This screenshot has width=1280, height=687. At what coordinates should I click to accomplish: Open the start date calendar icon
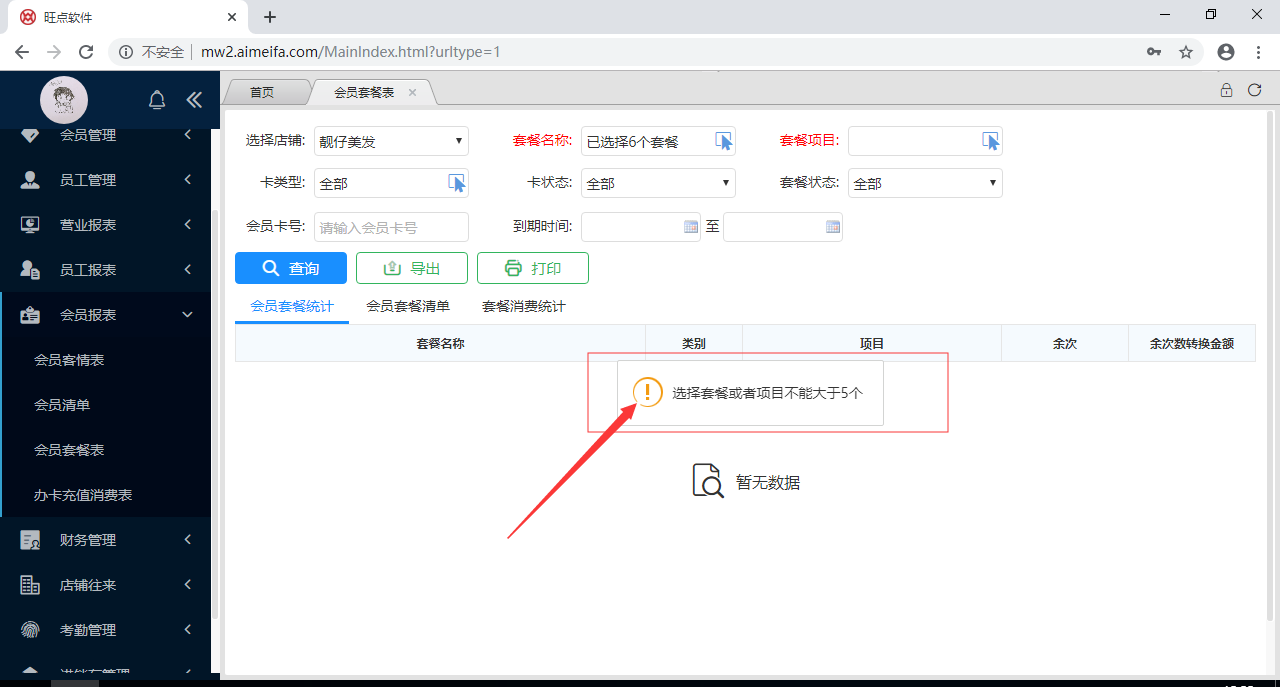coord(691,227)
